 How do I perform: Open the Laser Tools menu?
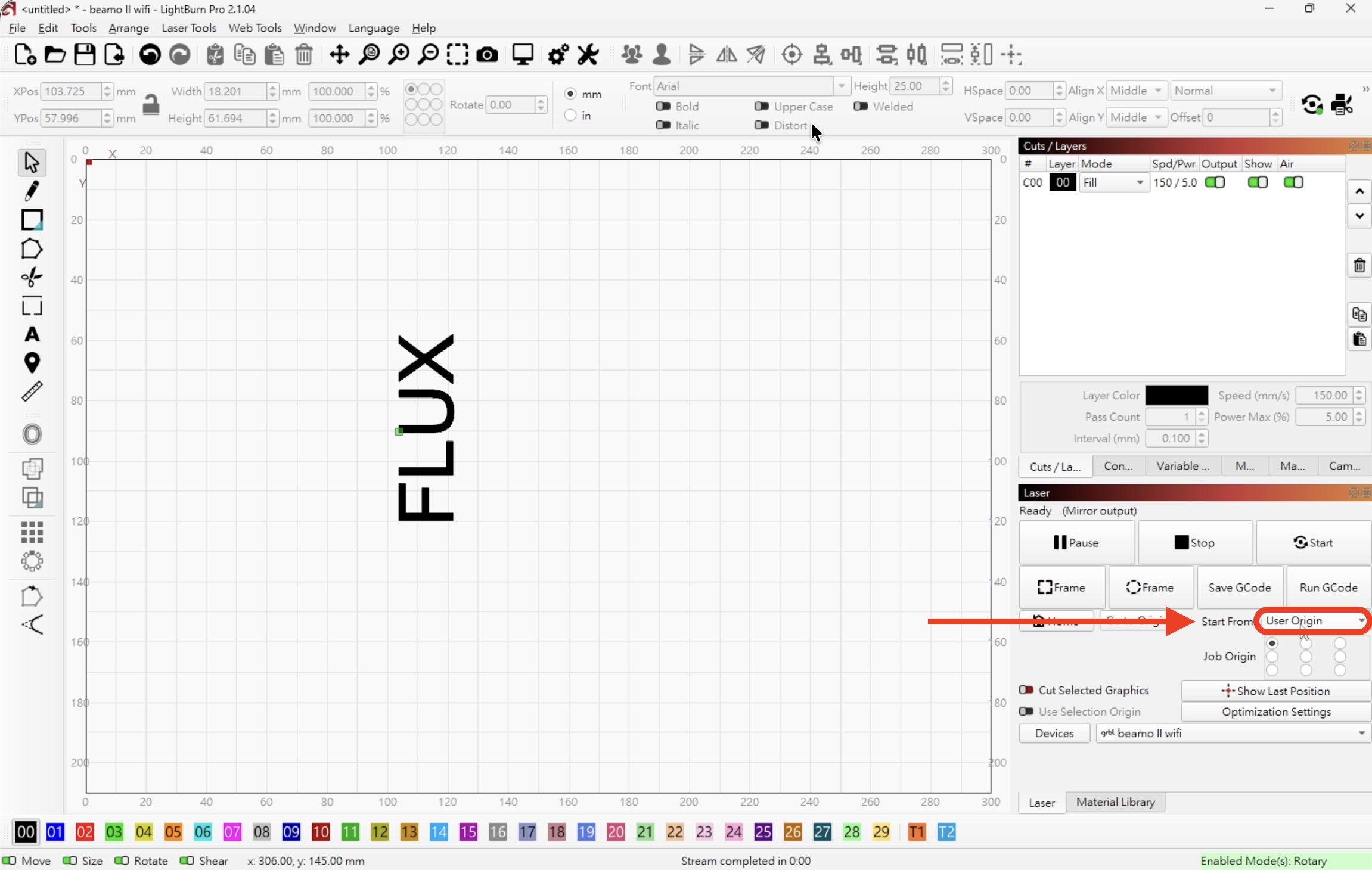(189, 28)
